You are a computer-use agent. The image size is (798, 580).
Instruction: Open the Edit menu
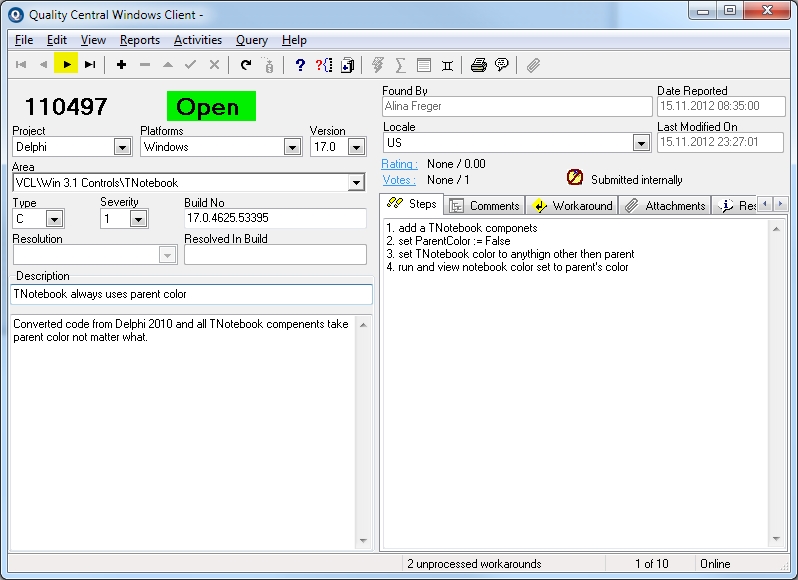pyautogui.click(x=56, y=40)
